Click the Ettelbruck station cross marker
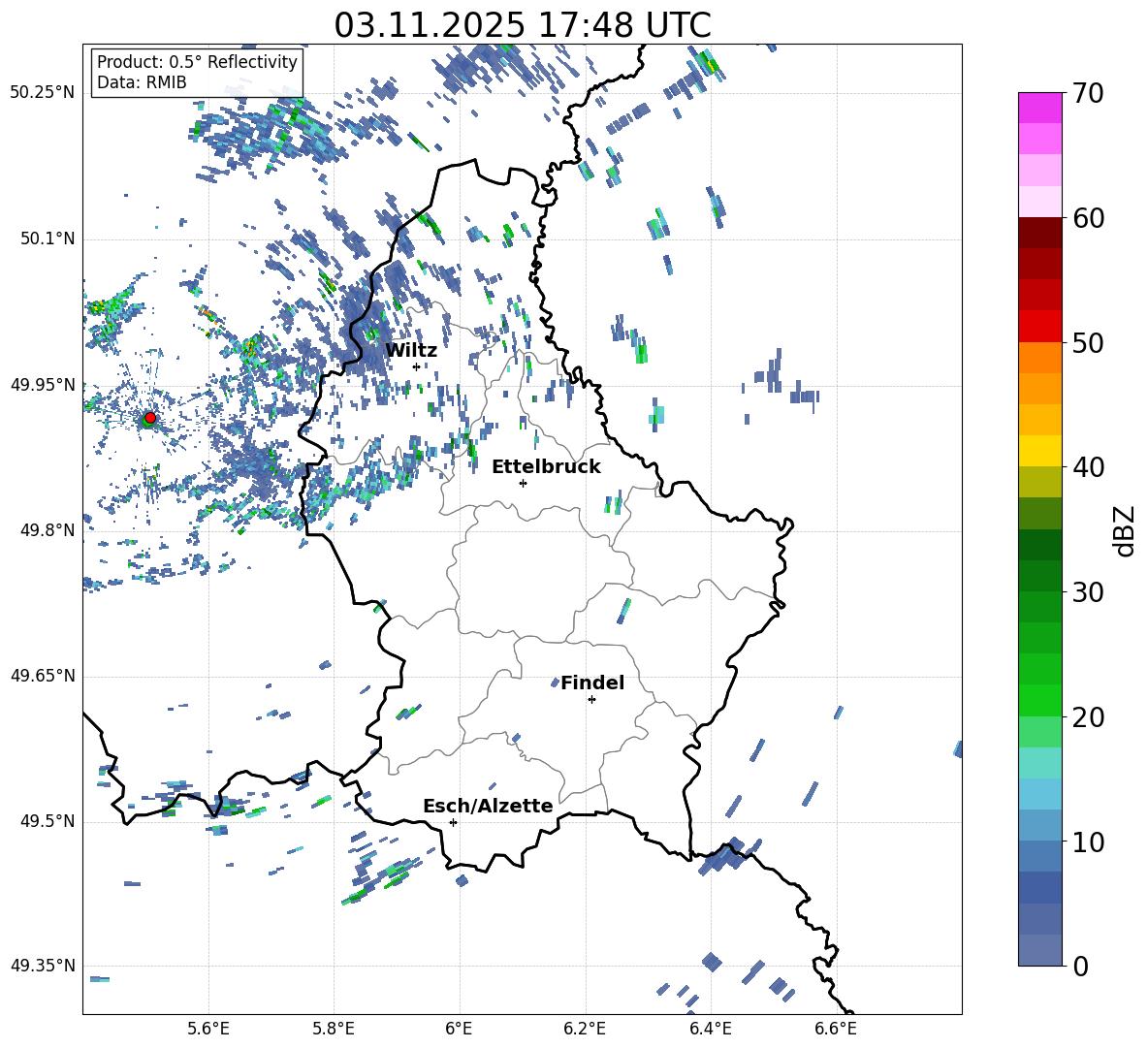The image size is (1148, 1048). click(523, 483)
